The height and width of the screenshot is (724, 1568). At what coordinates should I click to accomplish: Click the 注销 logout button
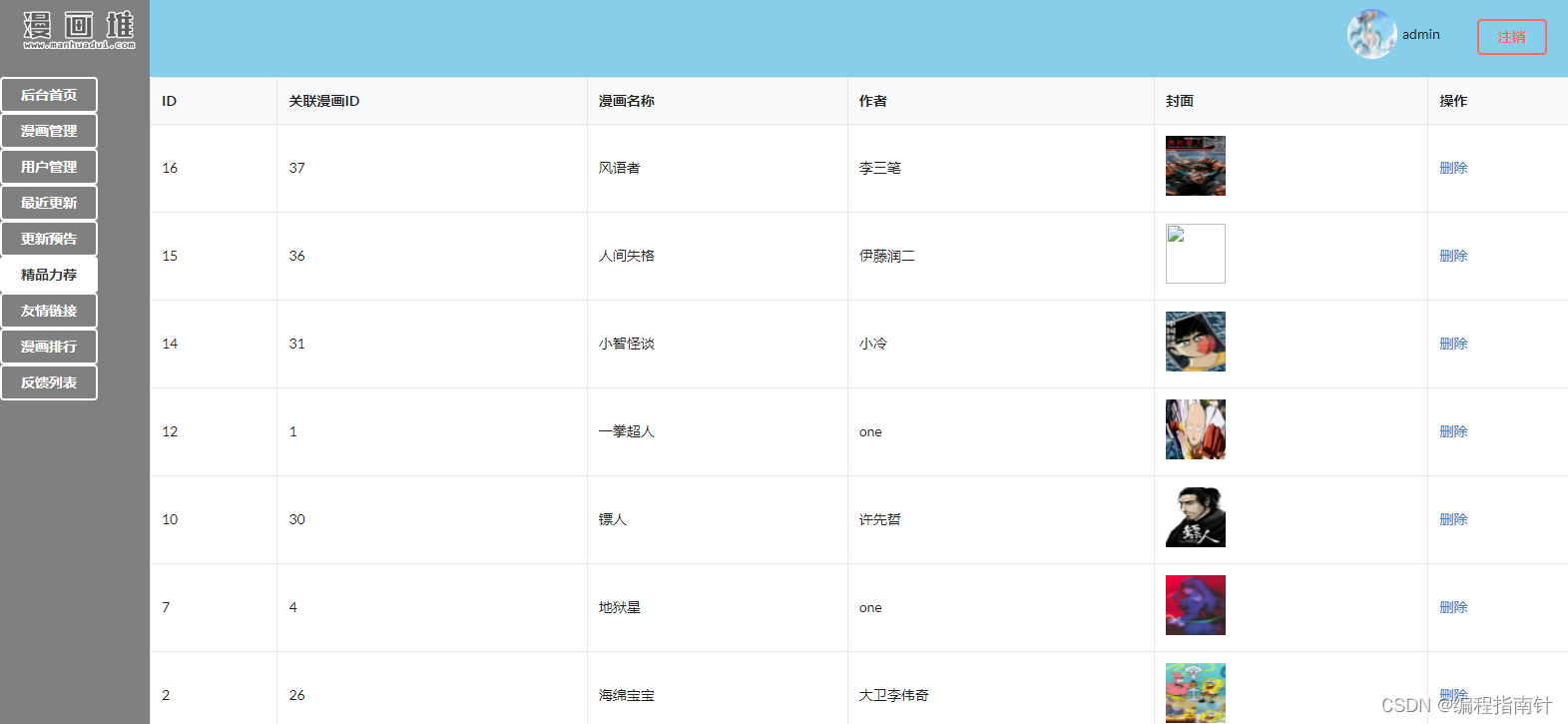tap(1511, 37)
